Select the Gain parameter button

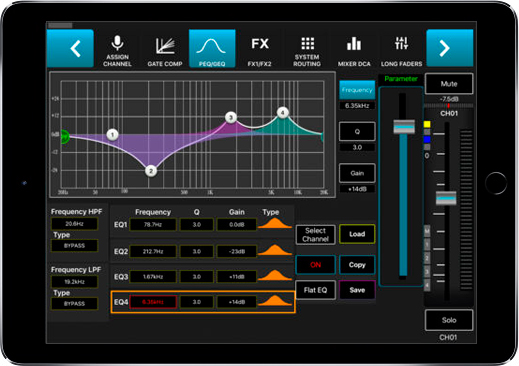(357, 173)
